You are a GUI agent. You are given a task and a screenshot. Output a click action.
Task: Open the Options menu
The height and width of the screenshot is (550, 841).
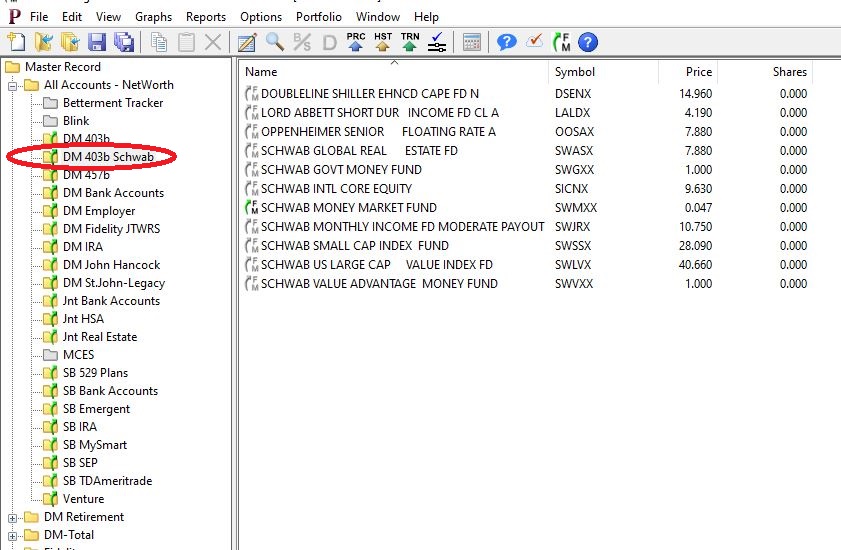[x=261, y=17]
